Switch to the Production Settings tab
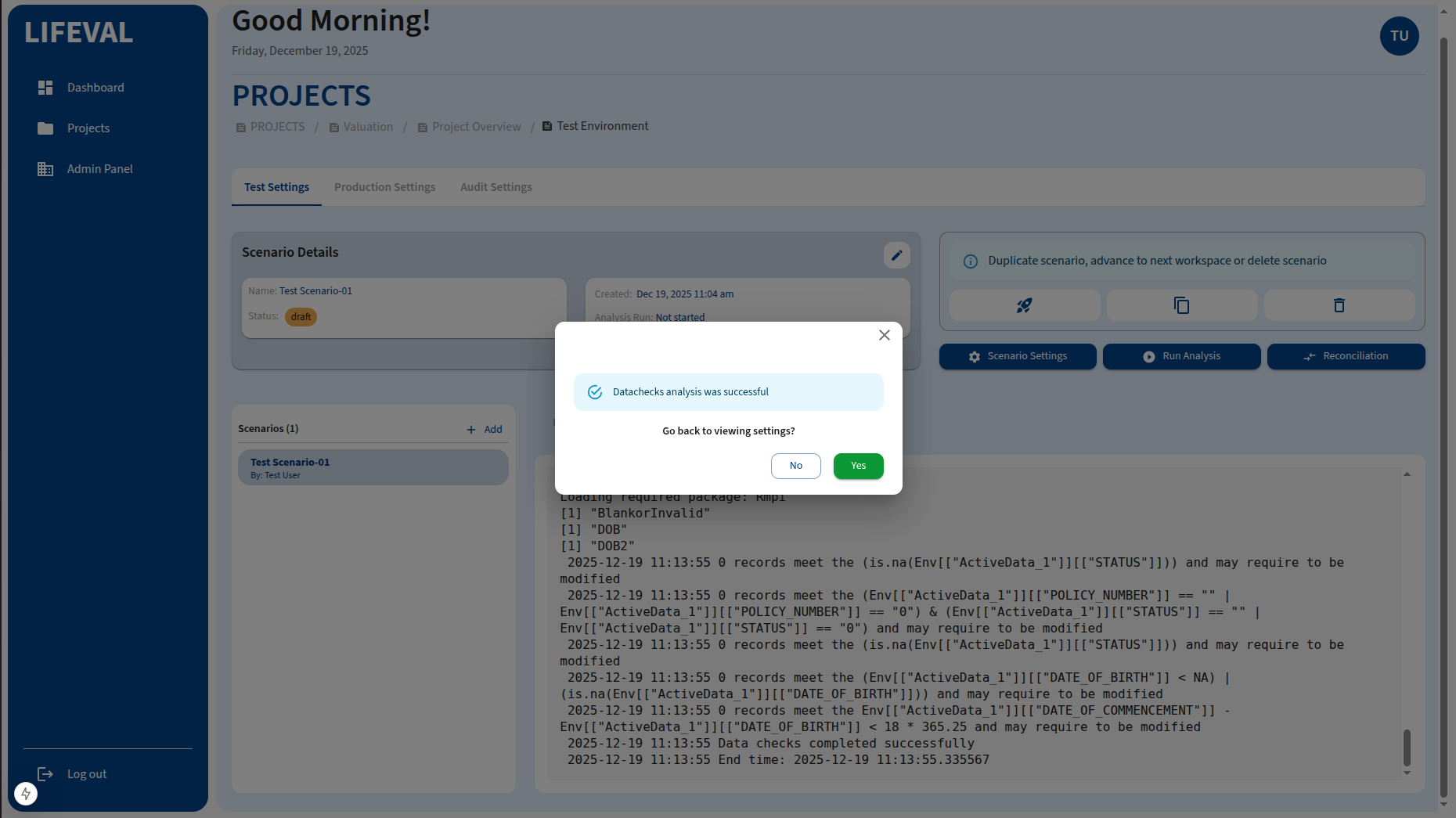The height and width of the screenshot is (818, 1456). (x=384, y=187)
